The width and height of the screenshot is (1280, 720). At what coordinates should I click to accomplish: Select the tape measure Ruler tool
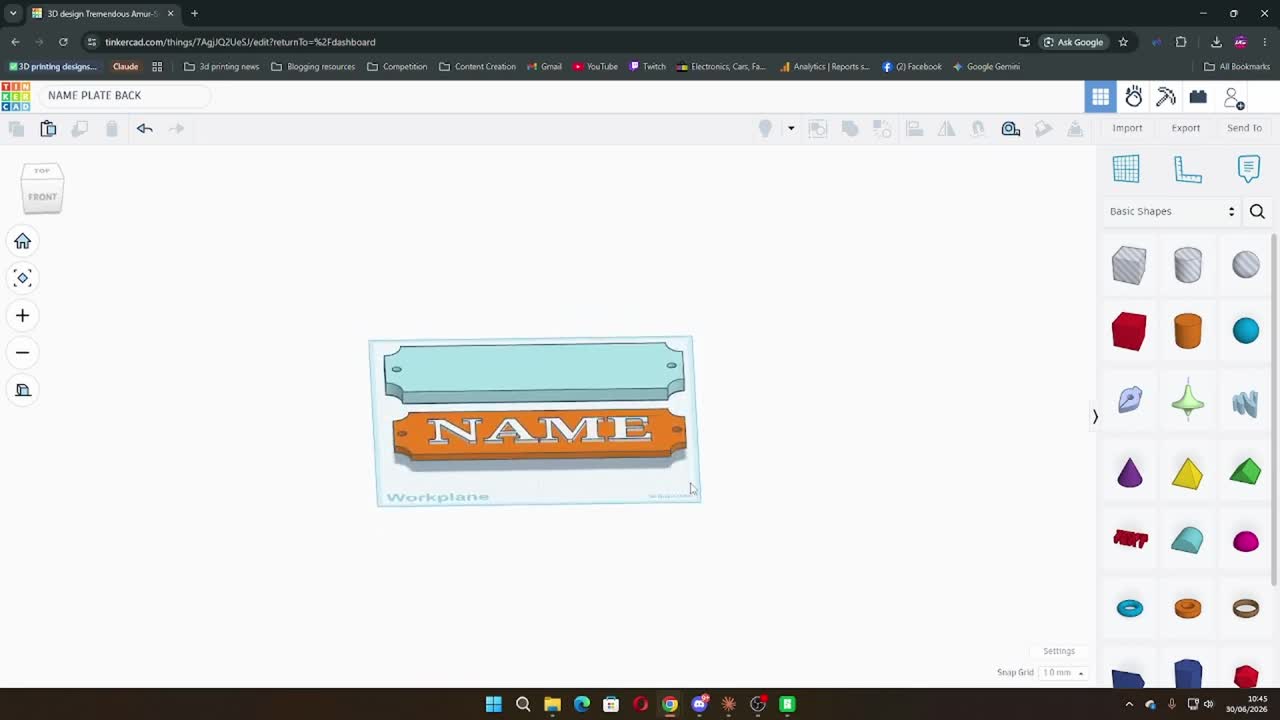[1011, 128]
